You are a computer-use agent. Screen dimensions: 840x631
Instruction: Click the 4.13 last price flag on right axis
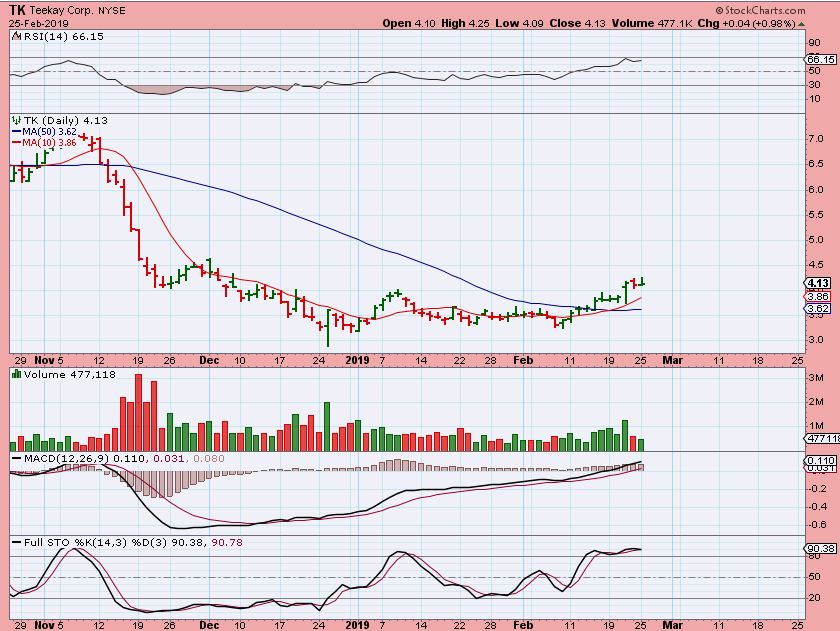818,283
